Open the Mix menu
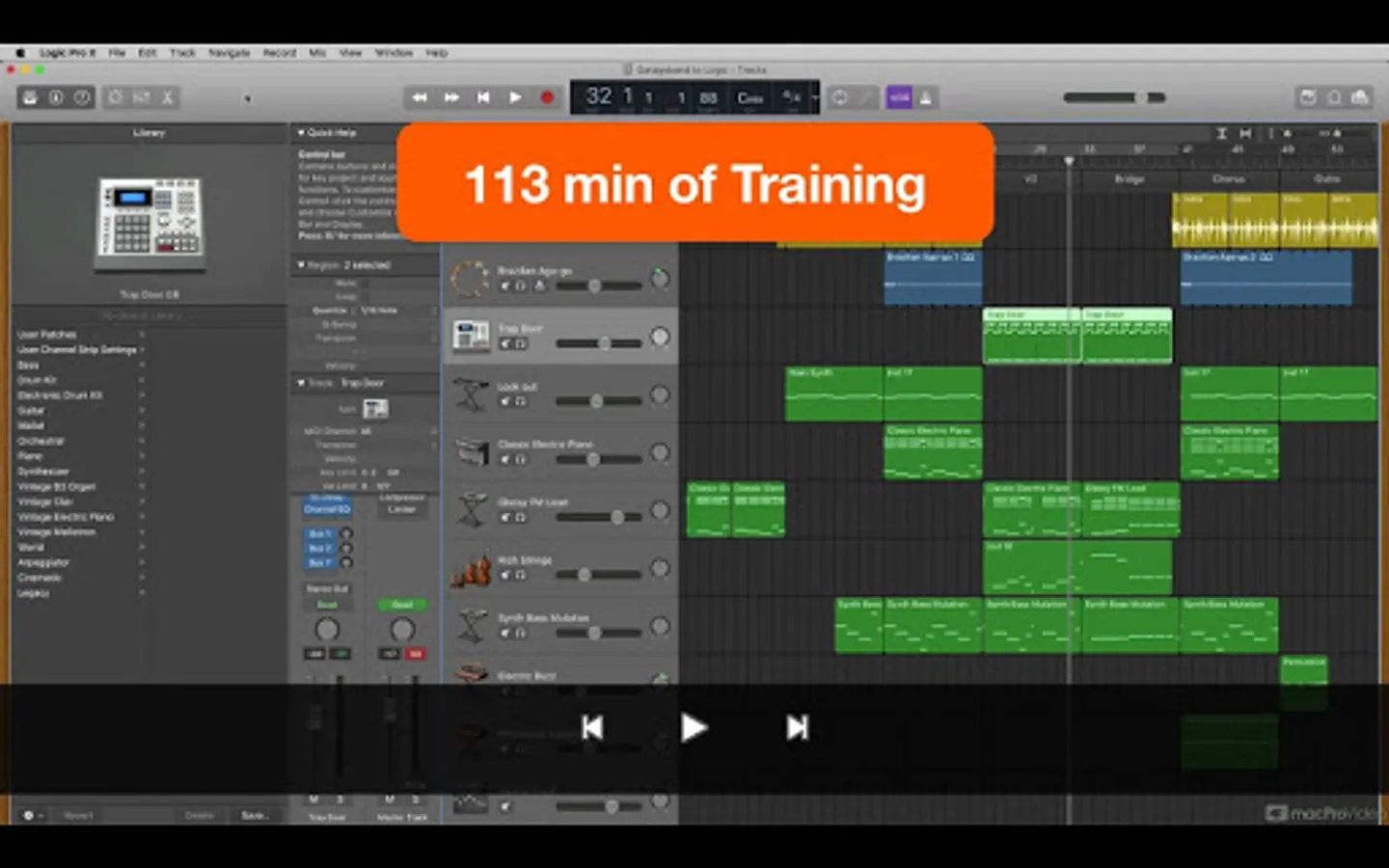Image resolution: width=1389 pixels, height=868 pixels. click(x=317, y=53)
